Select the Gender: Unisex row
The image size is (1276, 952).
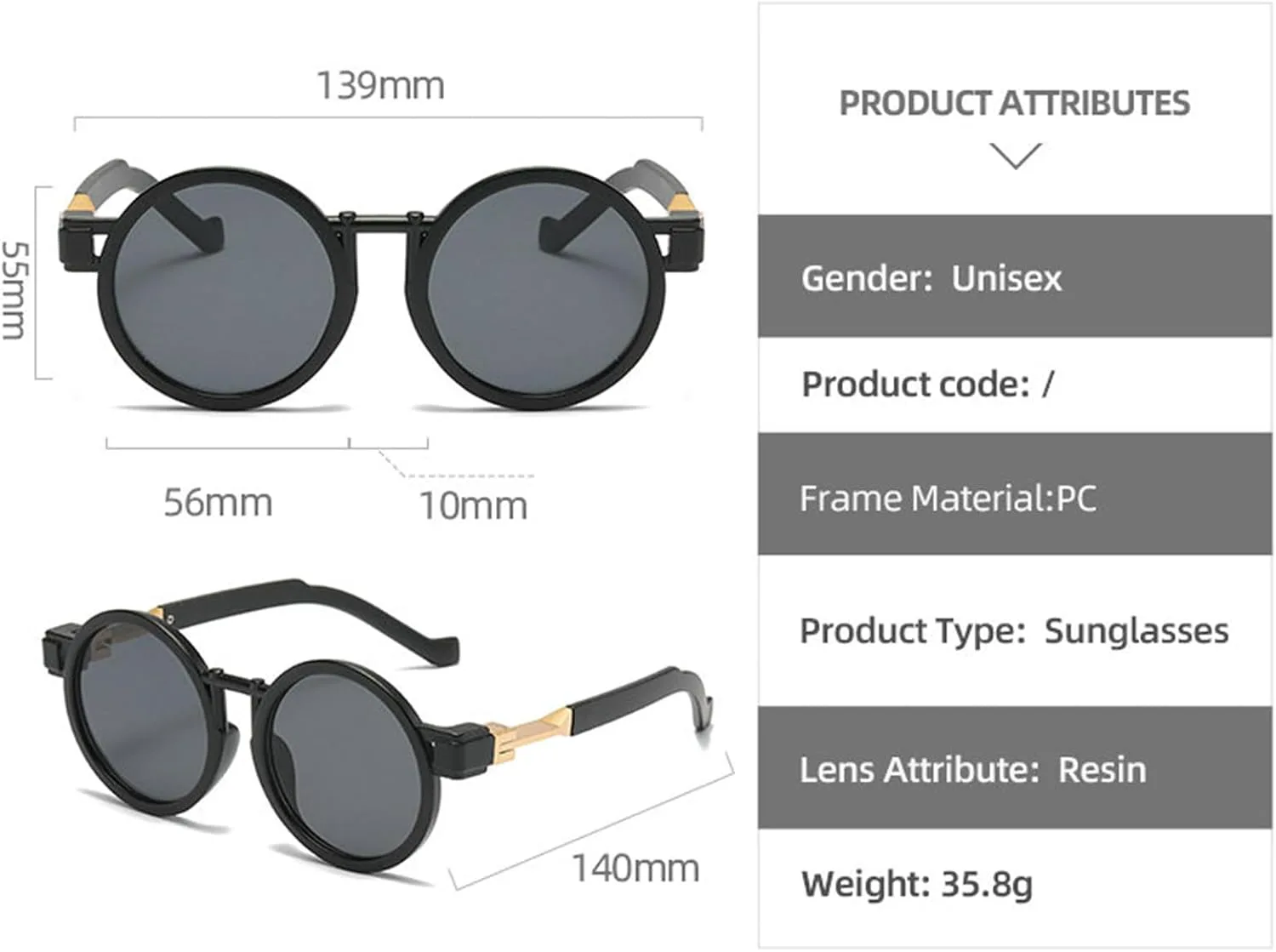(1015, 277)
